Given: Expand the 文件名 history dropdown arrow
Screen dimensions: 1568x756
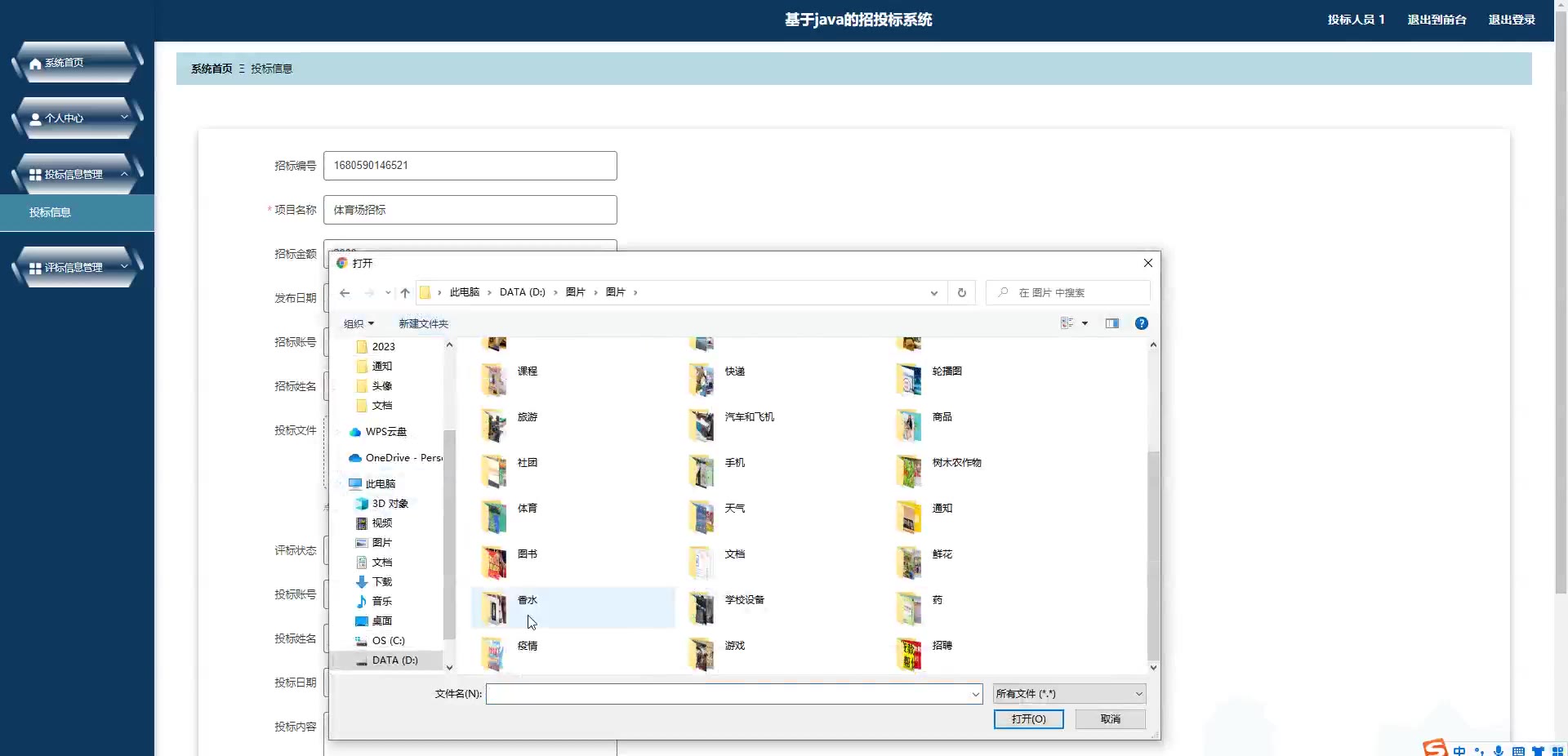Looking at the screenshot, I should (975, 694).
